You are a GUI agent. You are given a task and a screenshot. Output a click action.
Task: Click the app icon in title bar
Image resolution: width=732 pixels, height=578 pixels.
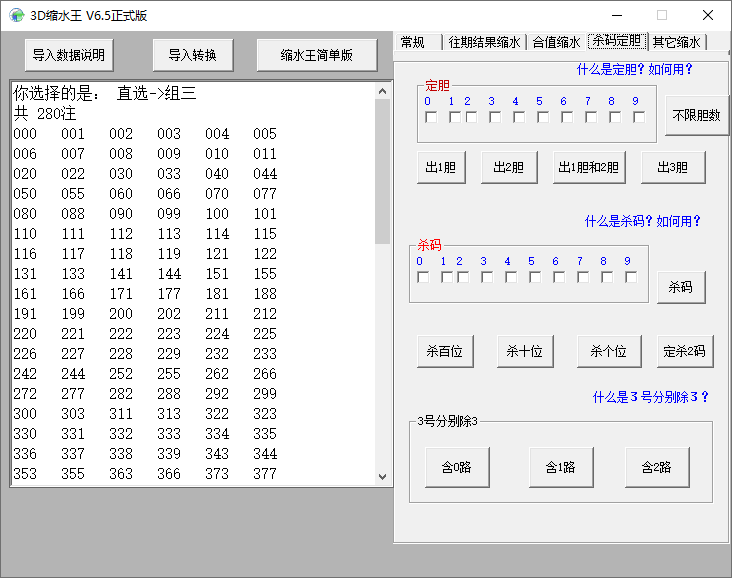point(16,15)
